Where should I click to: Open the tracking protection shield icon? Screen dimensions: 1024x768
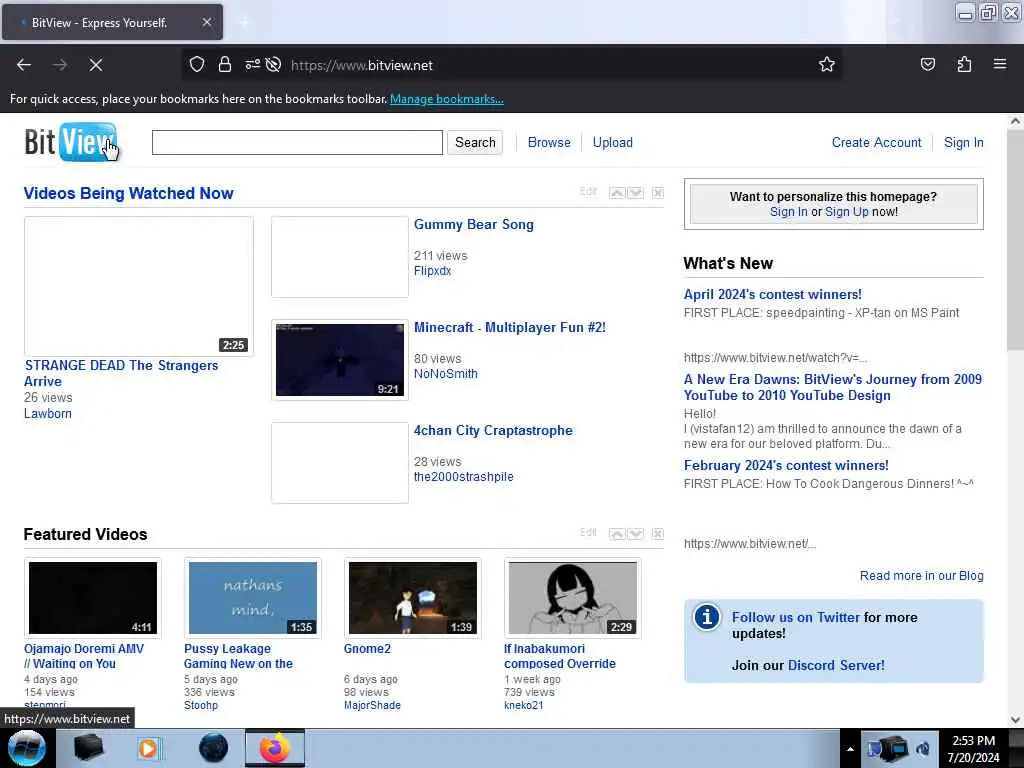pyautogui.click(x=197, y=65)
